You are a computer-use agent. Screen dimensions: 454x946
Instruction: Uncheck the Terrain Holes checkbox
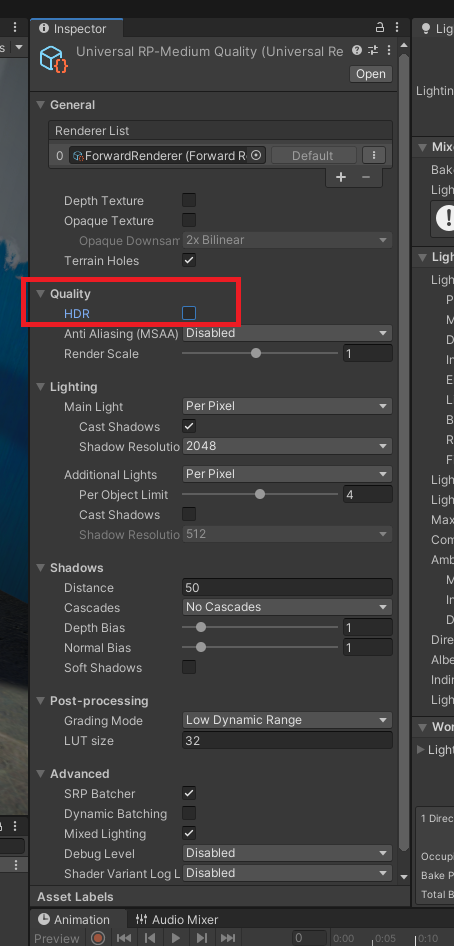pos(189,260)
